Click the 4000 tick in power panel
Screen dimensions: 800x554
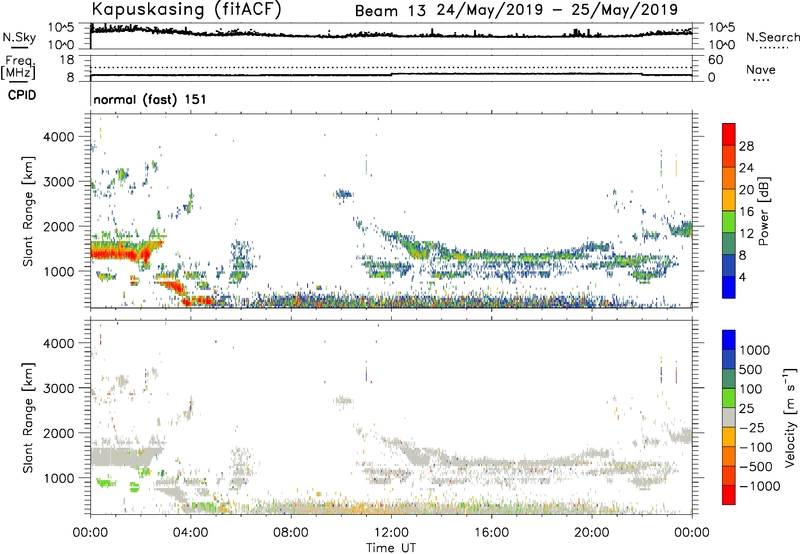click(59, 137)
